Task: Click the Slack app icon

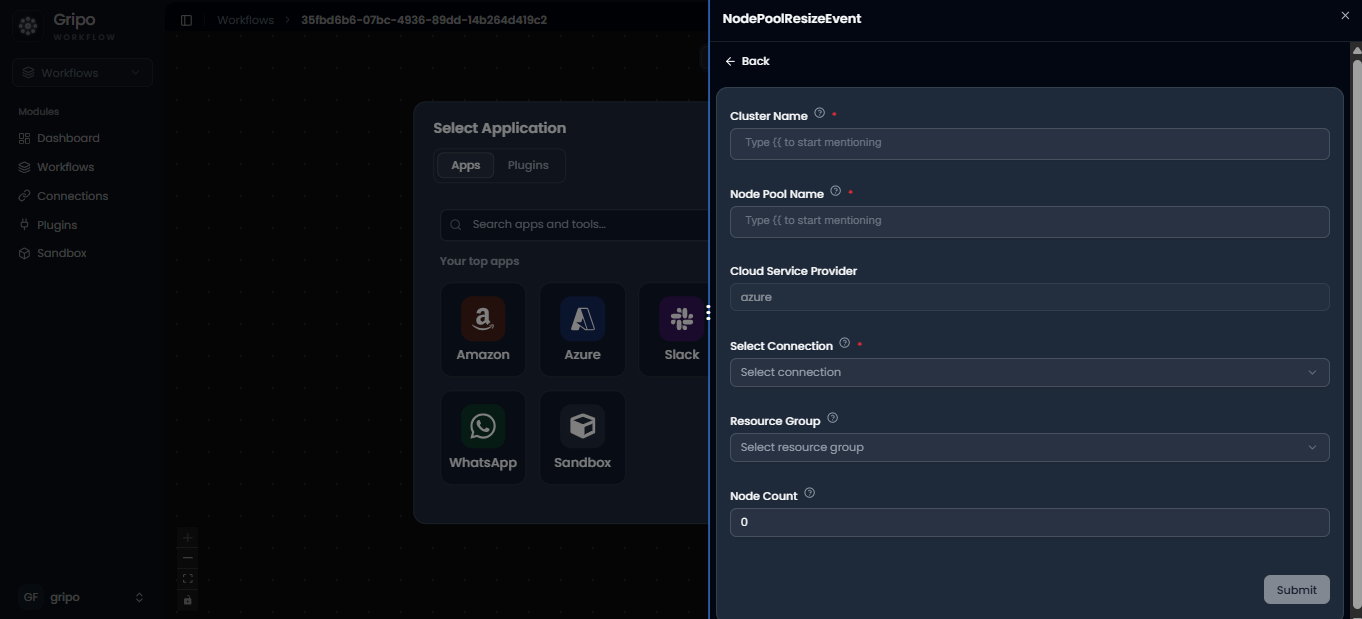Action: [x=682, y=319]
